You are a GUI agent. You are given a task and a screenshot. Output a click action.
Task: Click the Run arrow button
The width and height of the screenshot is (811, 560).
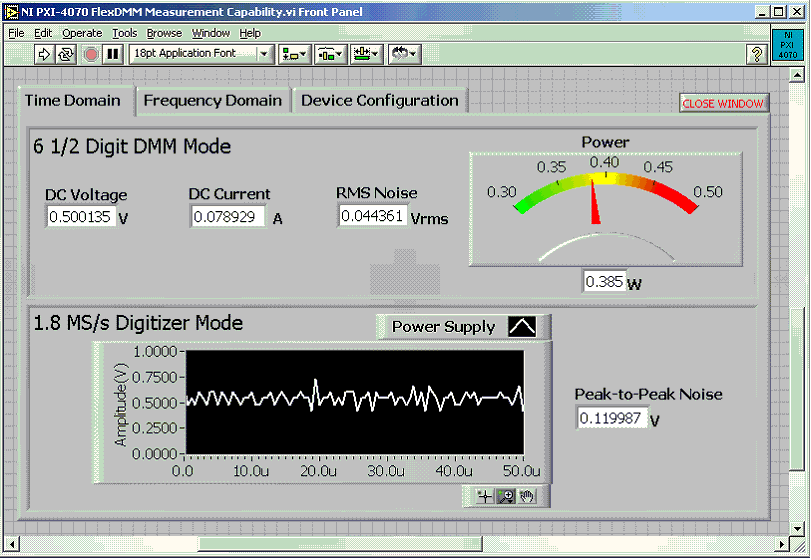[x=45, y=54]
